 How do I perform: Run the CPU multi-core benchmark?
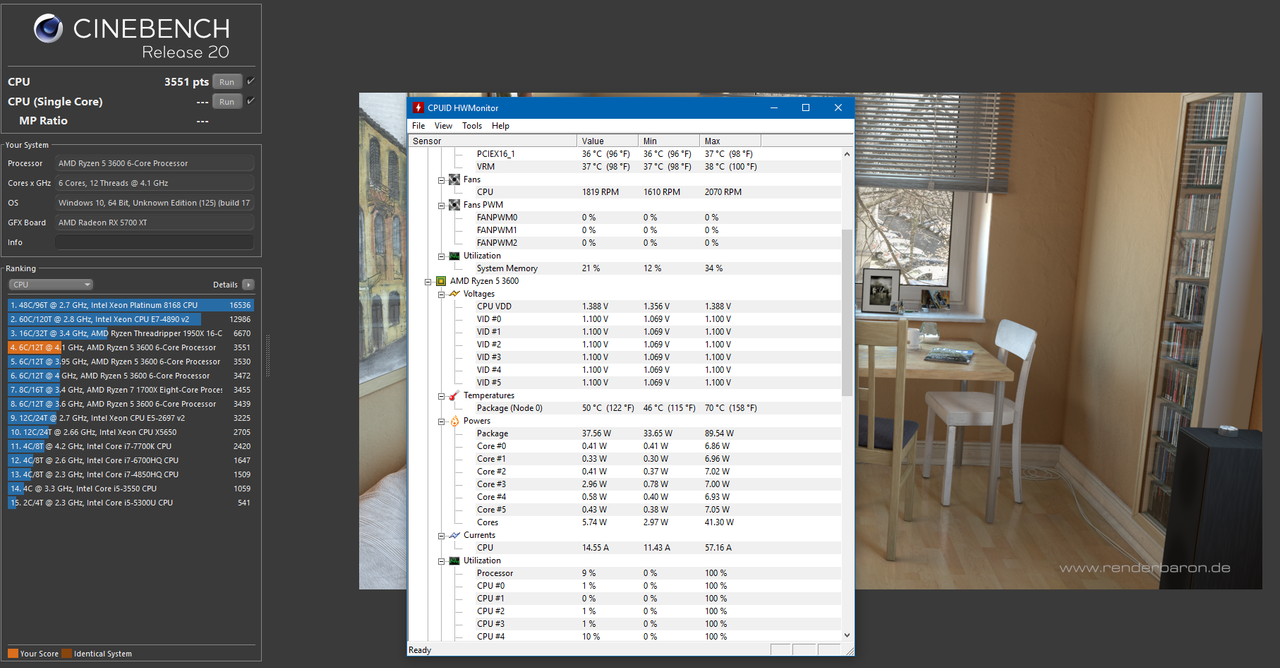tap(227, 82)
